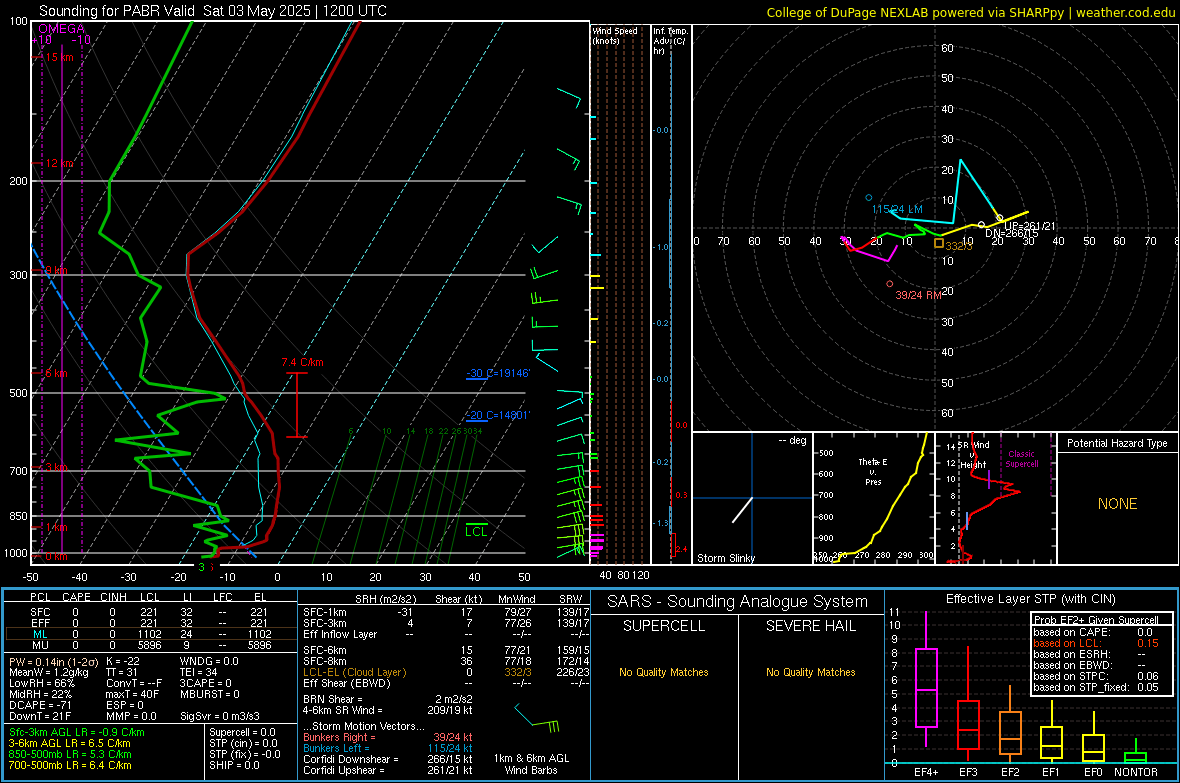Click the red based on LCL: 0.15 line
Screen dimensions: 1180x783
pos(1096,643)
